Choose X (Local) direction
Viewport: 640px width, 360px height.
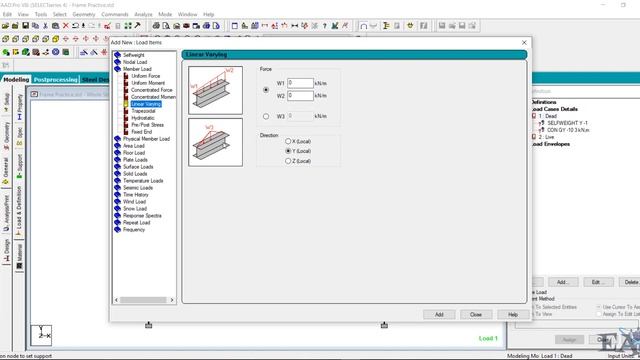(288, 141)
